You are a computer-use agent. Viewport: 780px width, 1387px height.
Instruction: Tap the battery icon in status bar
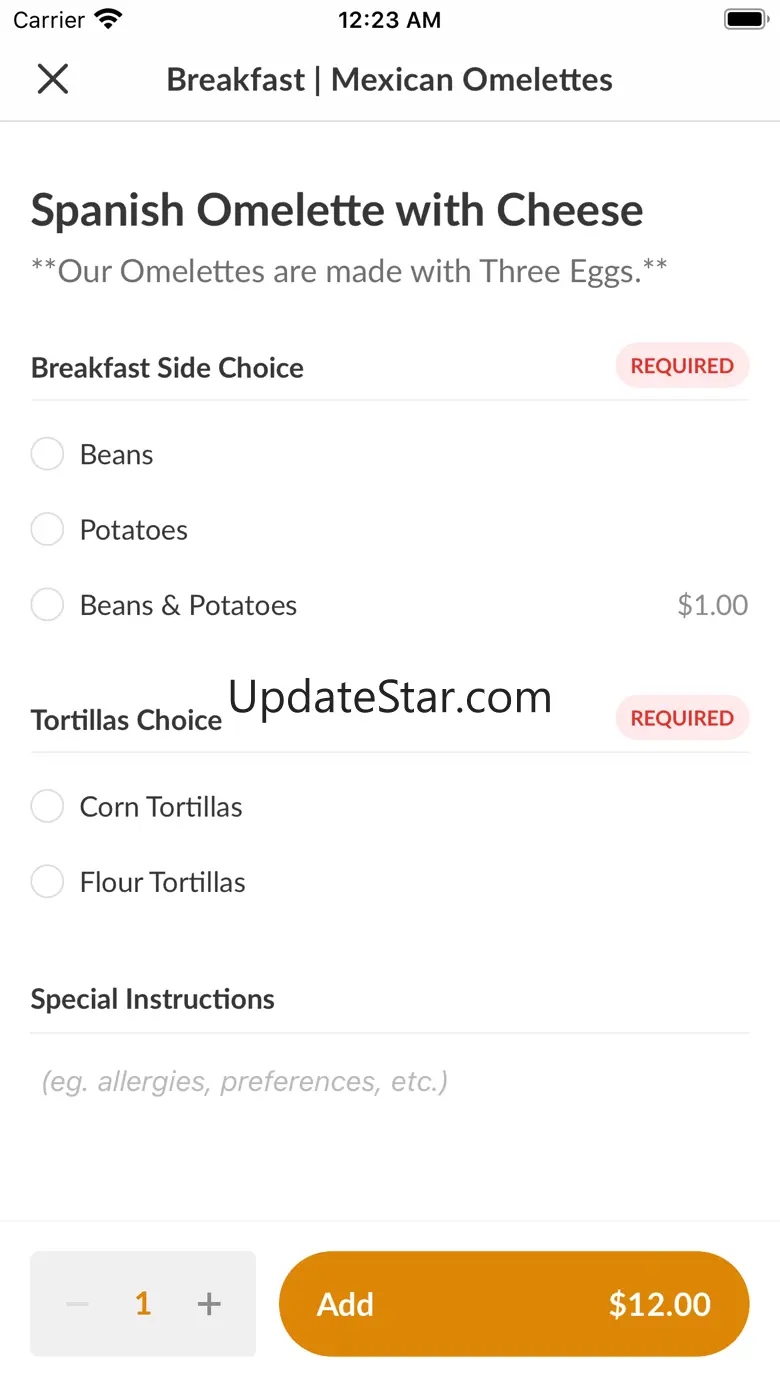click(745, 19)
